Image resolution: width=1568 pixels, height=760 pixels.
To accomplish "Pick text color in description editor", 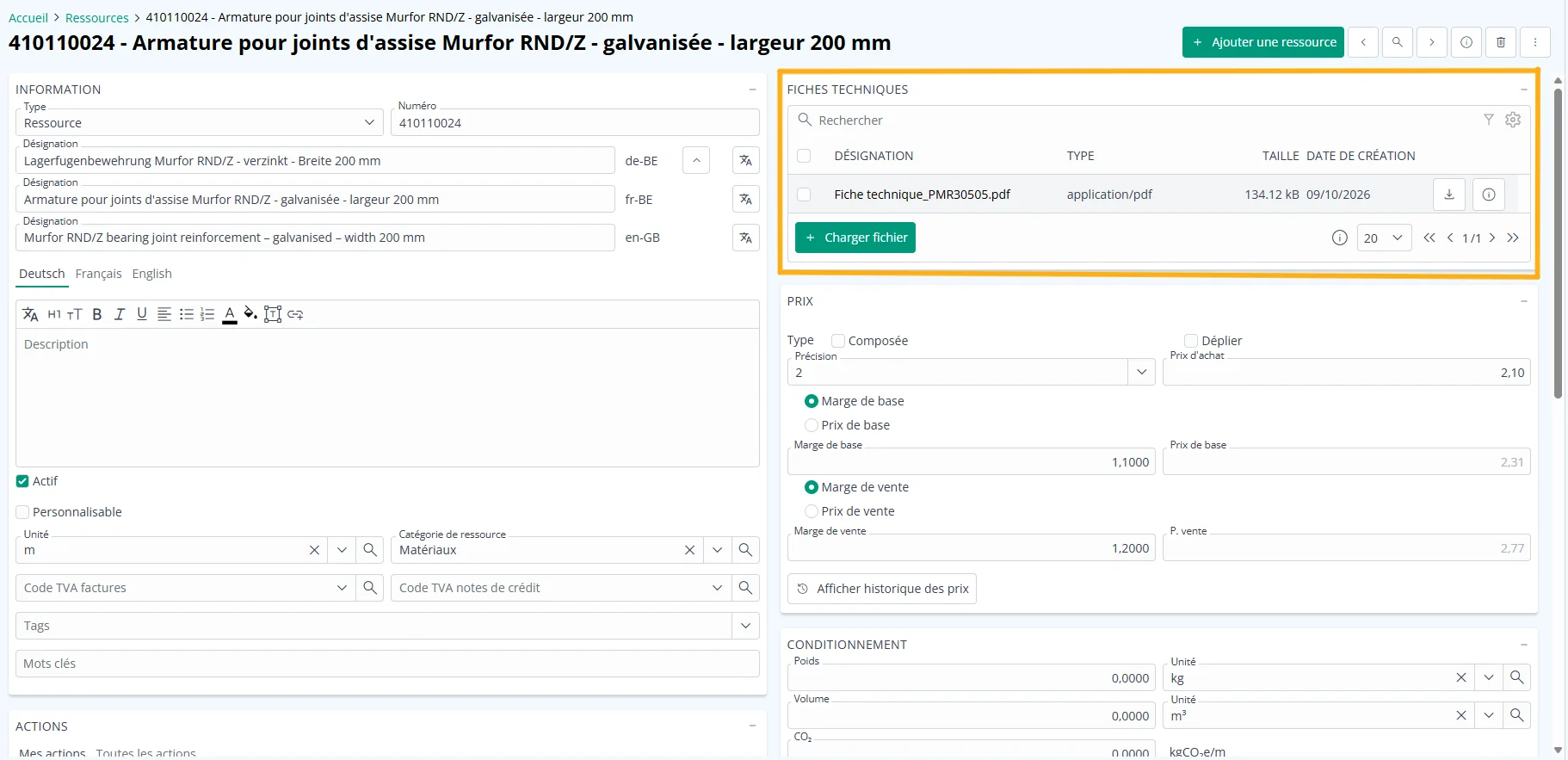I will [x=230, y=315].
